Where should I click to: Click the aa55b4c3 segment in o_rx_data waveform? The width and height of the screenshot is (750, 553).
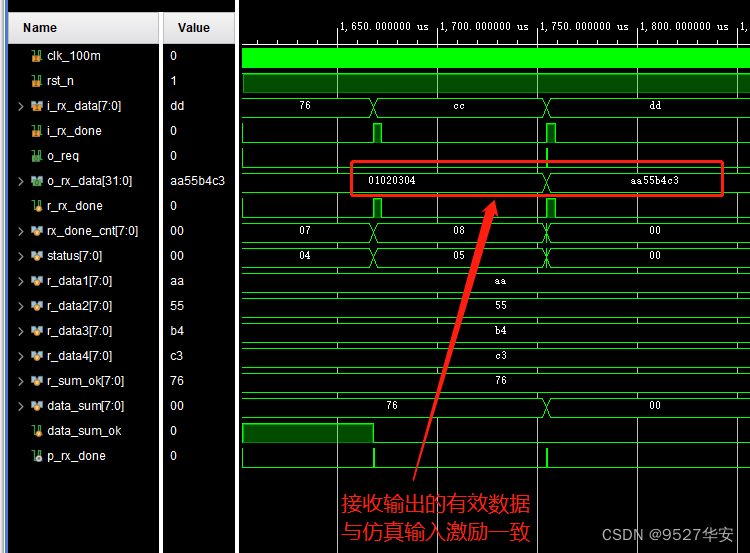click(654, 181)
